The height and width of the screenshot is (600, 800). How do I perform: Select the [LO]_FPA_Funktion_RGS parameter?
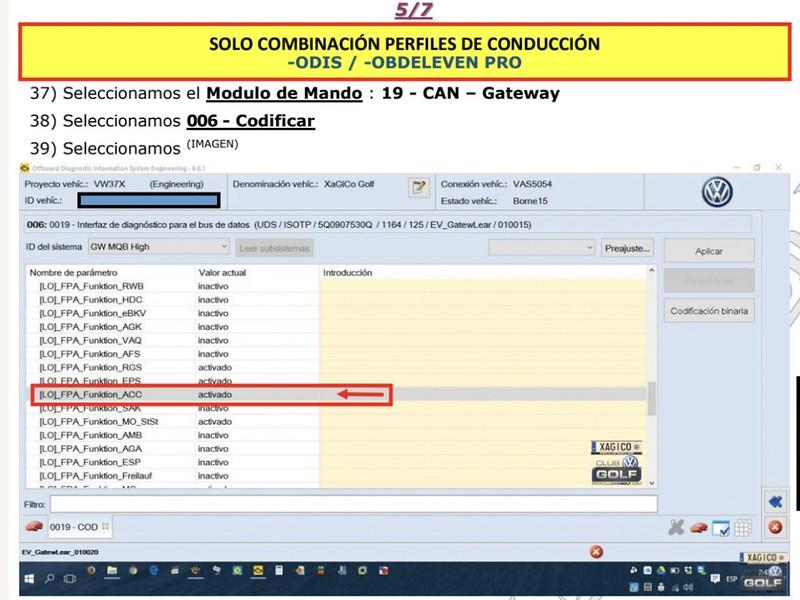click(90, 367)
